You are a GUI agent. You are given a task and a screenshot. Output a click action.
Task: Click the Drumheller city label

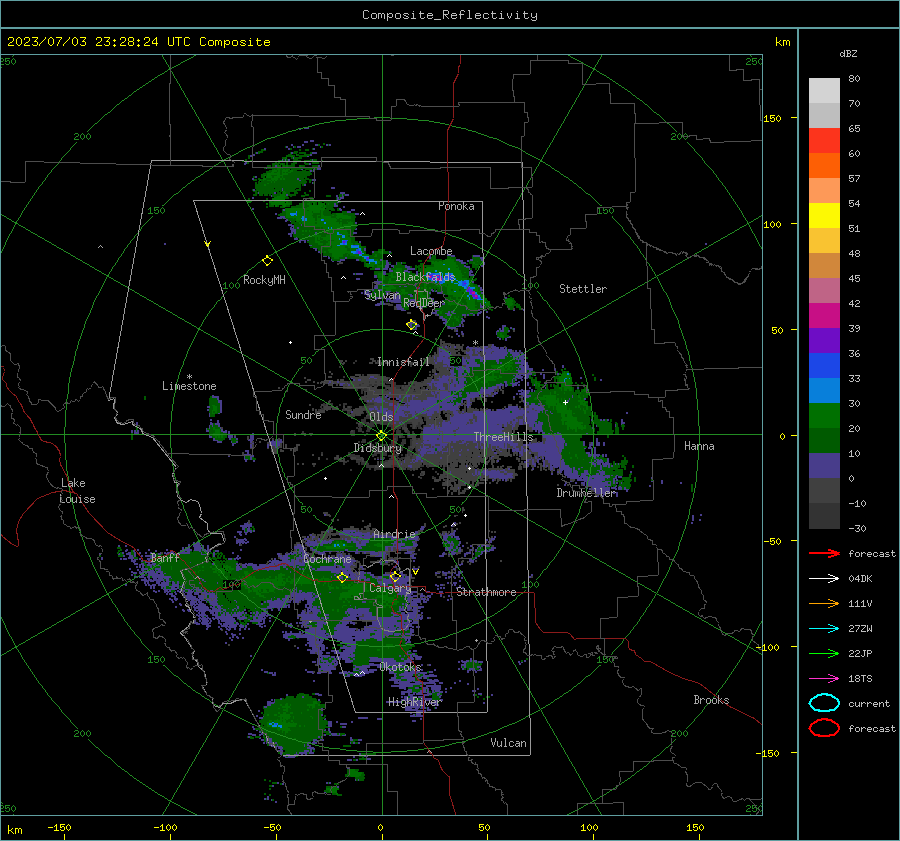[587, 493]
